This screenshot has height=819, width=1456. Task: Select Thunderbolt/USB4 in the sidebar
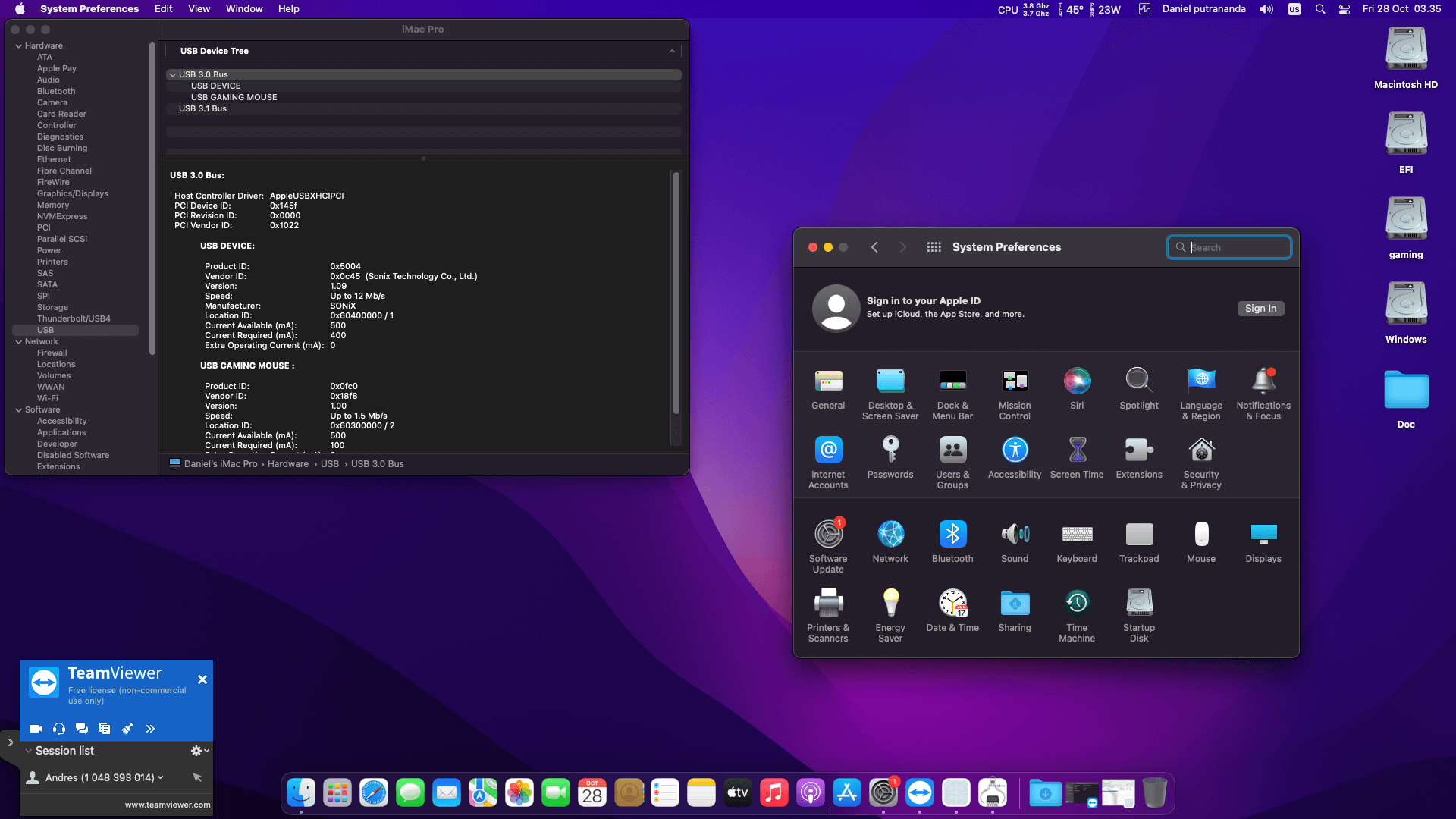pos(75,319)
